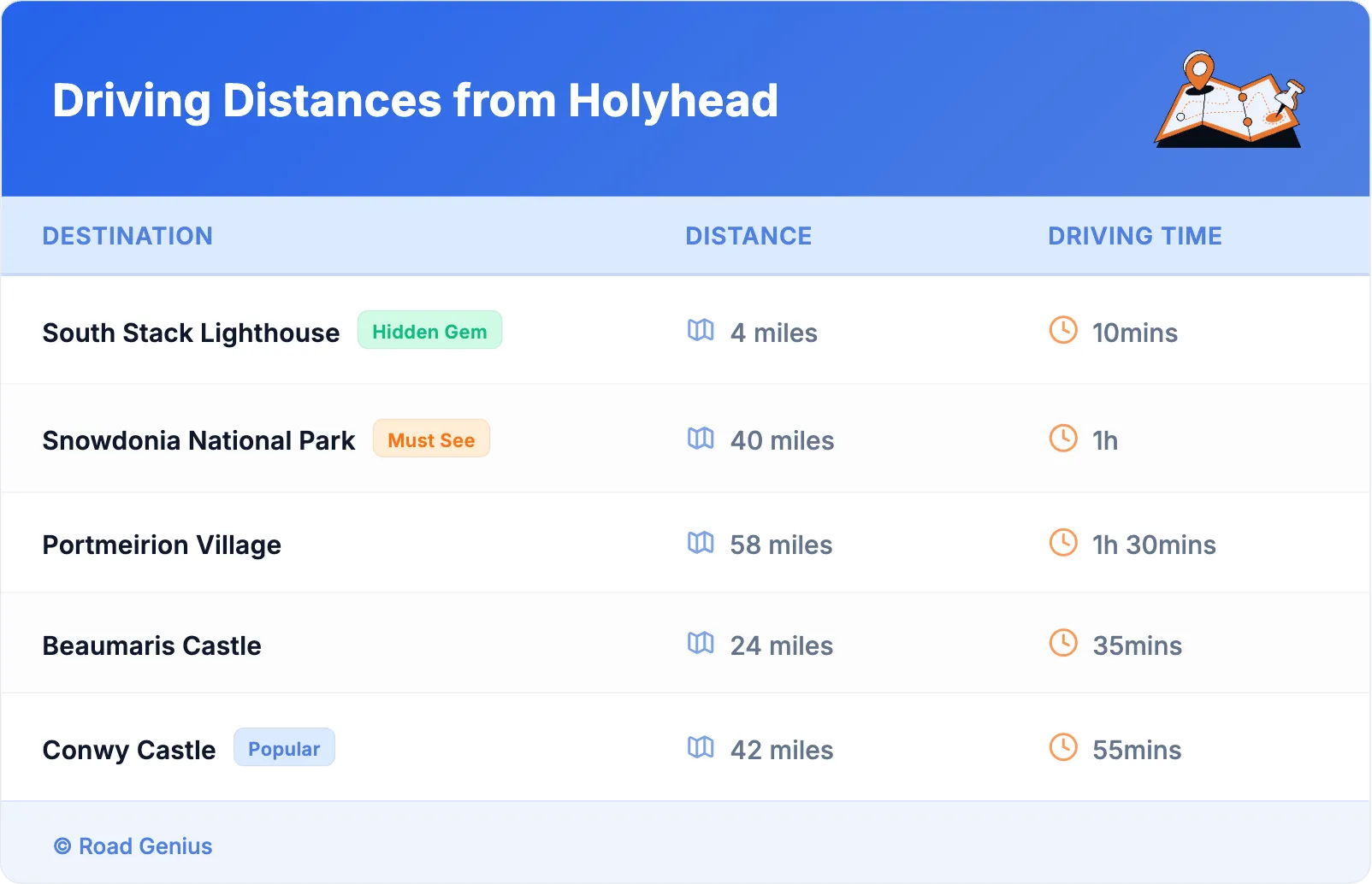Screen dimensions: 1372x884
Task: Click map icon beside 40 miles
Action: [x=701, y=439]
